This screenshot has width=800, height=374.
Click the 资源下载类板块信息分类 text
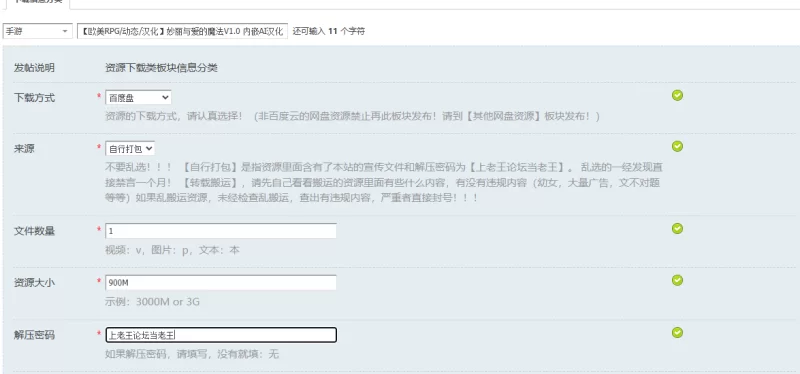click(161, 68)
